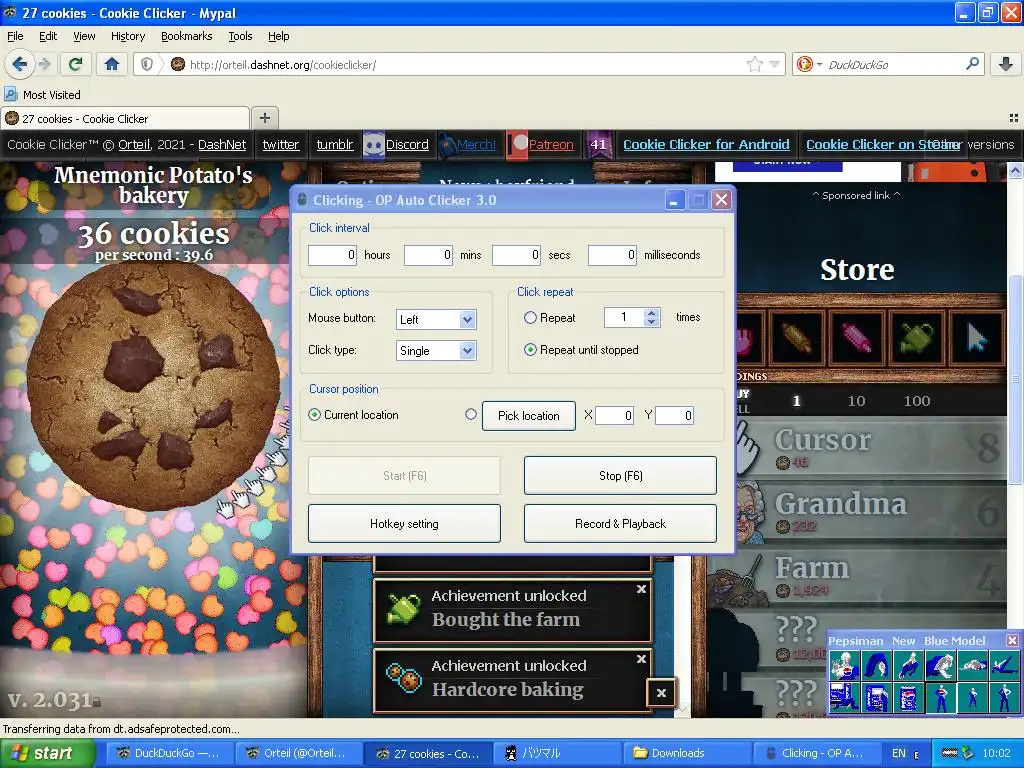Select the Pepsi can thumbnail in the Pepsiman window
The height and width of the screenshot is (768, 1024).
[x=908, y=697]
